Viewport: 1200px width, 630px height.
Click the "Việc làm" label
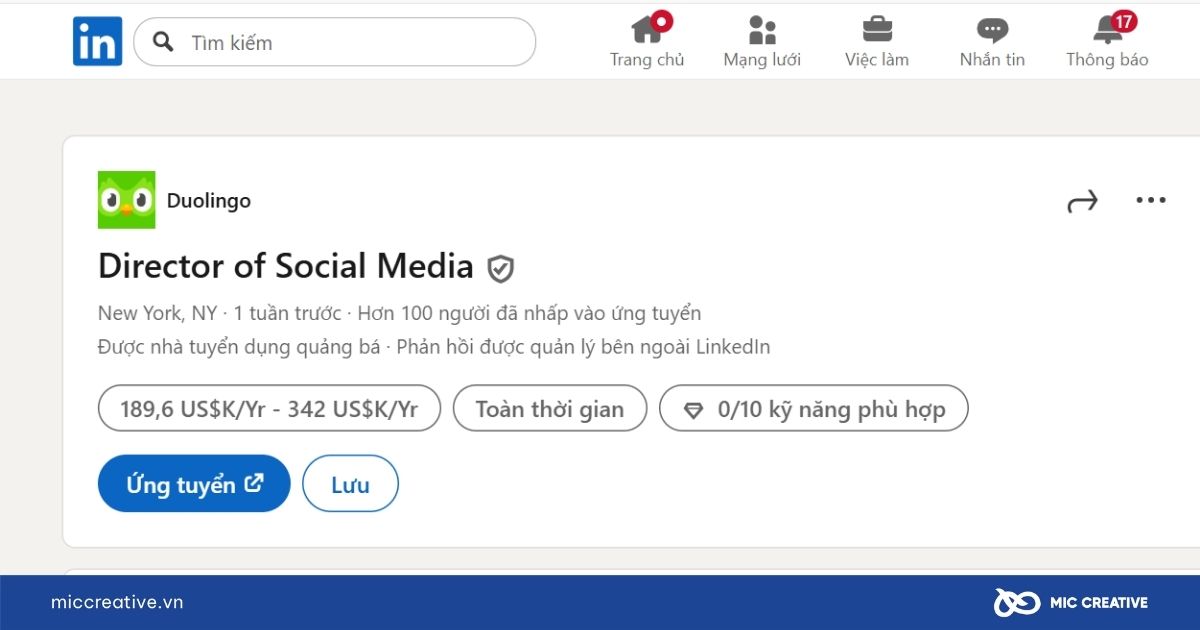877,60
